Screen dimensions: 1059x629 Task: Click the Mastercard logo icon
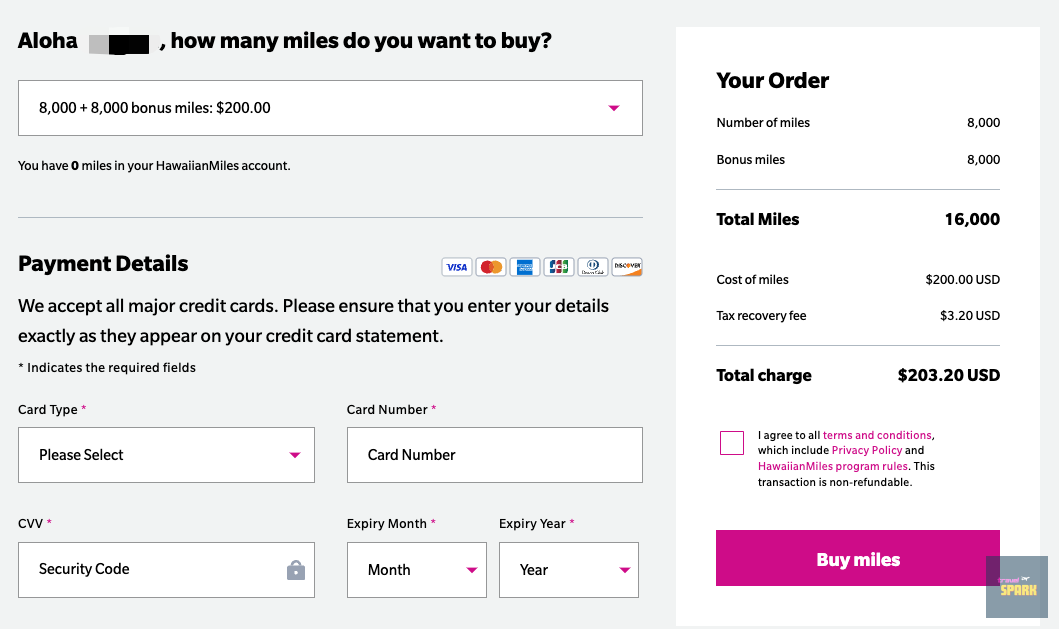pyautogui.click(x=491, y=267)
